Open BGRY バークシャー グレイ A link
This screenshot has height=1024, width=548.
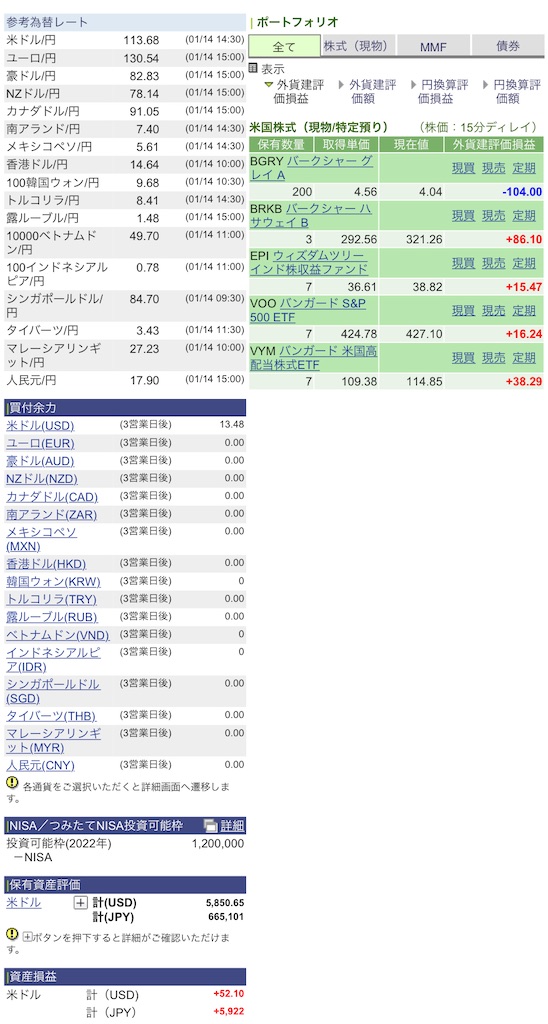312,167
